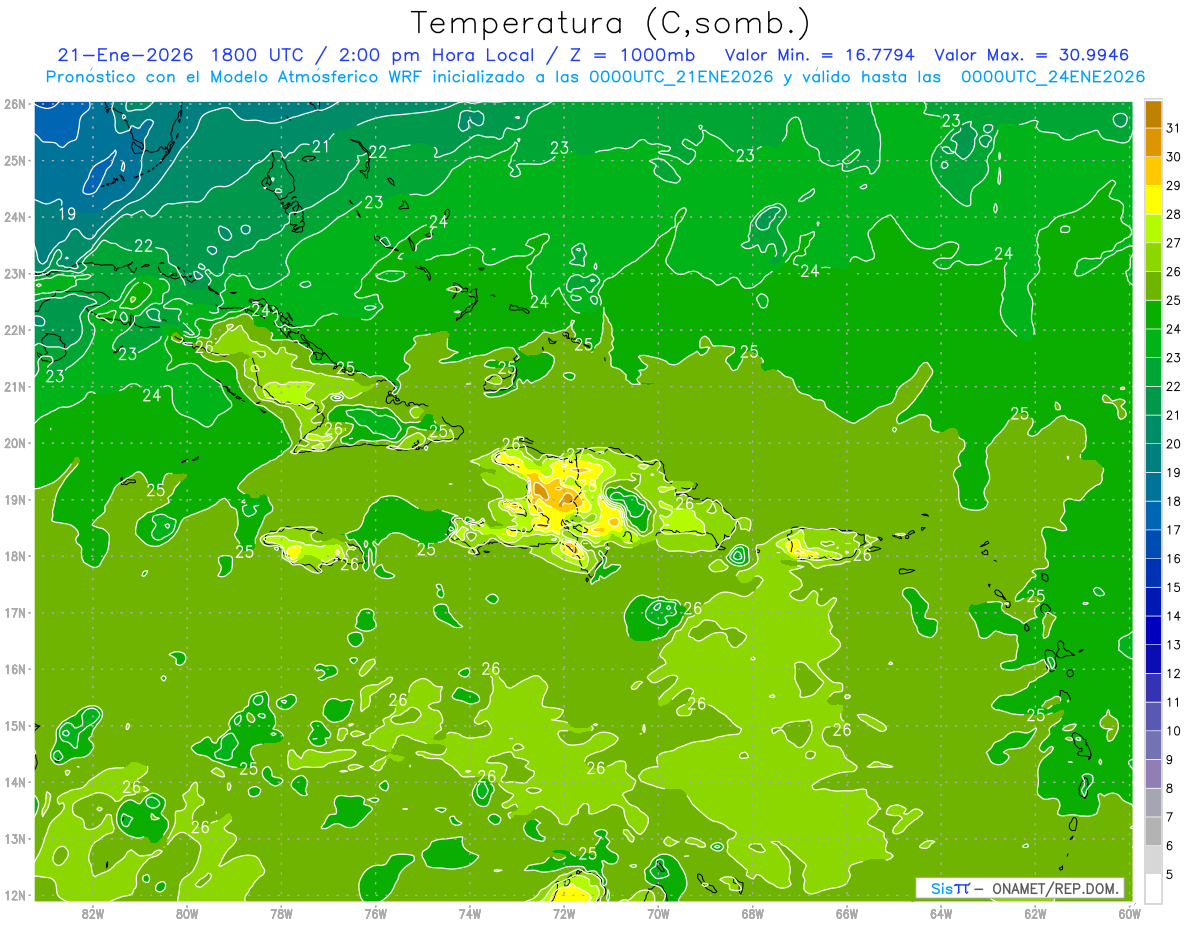
Task: Click the '5' label on the color scale
Action: click(x=1170, y=874)
